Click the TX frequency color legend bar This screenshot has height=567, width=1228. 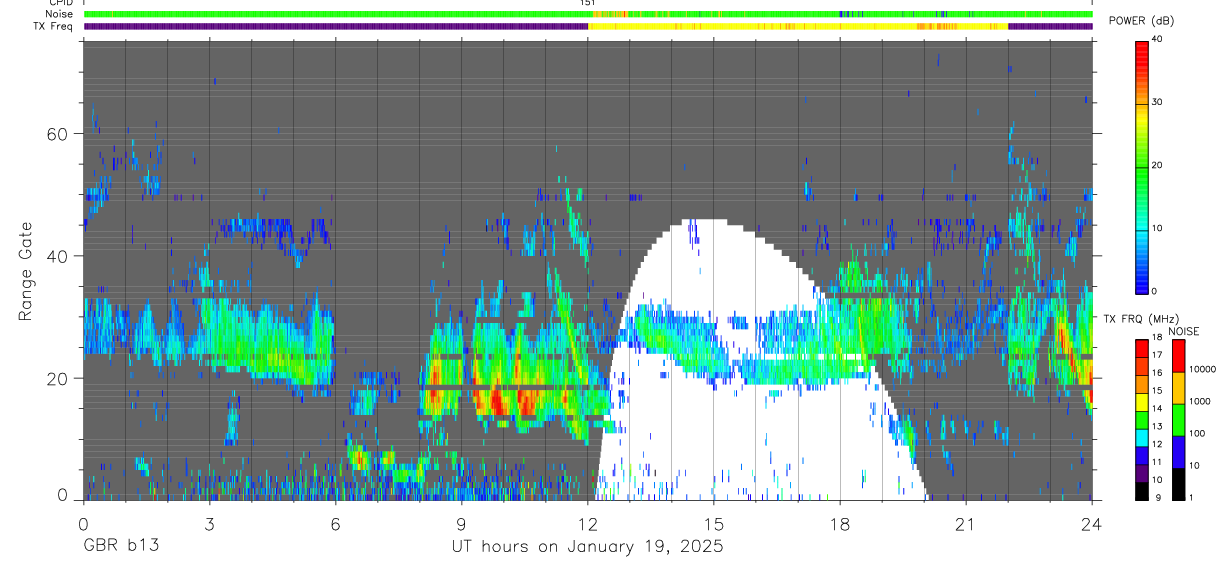(1142, 419)
